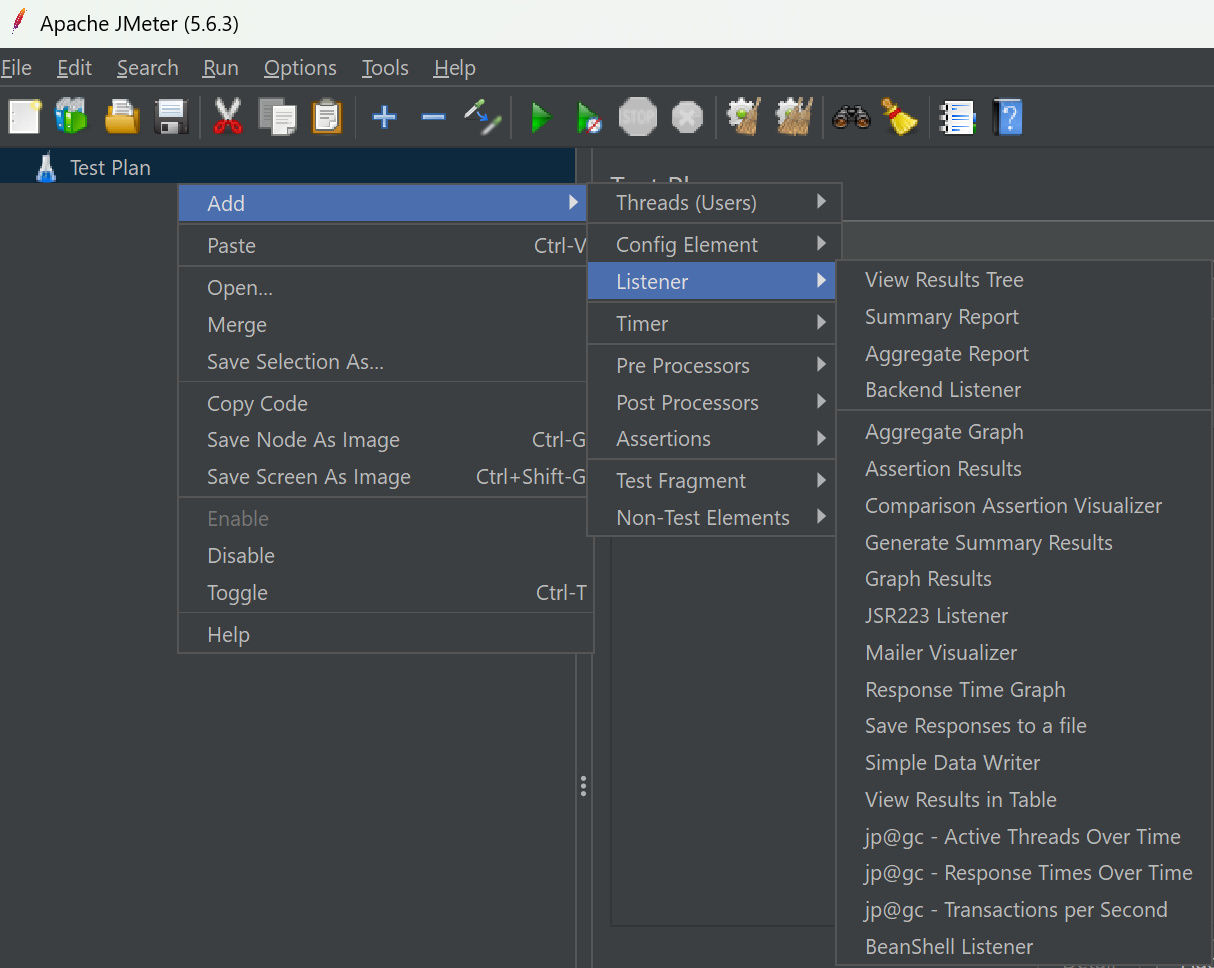The height and width of the screenshot is (968, 1214).
Task: Add jp@gc - Transactions per Second
Action: [1024, 910]
